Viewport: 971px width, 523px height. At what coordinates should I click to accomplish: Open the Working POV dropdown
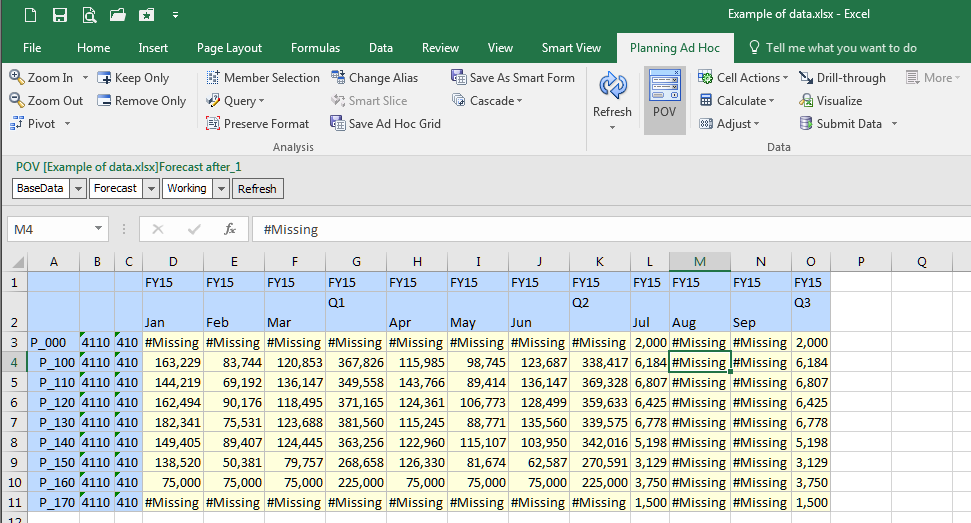pos(222,188)
